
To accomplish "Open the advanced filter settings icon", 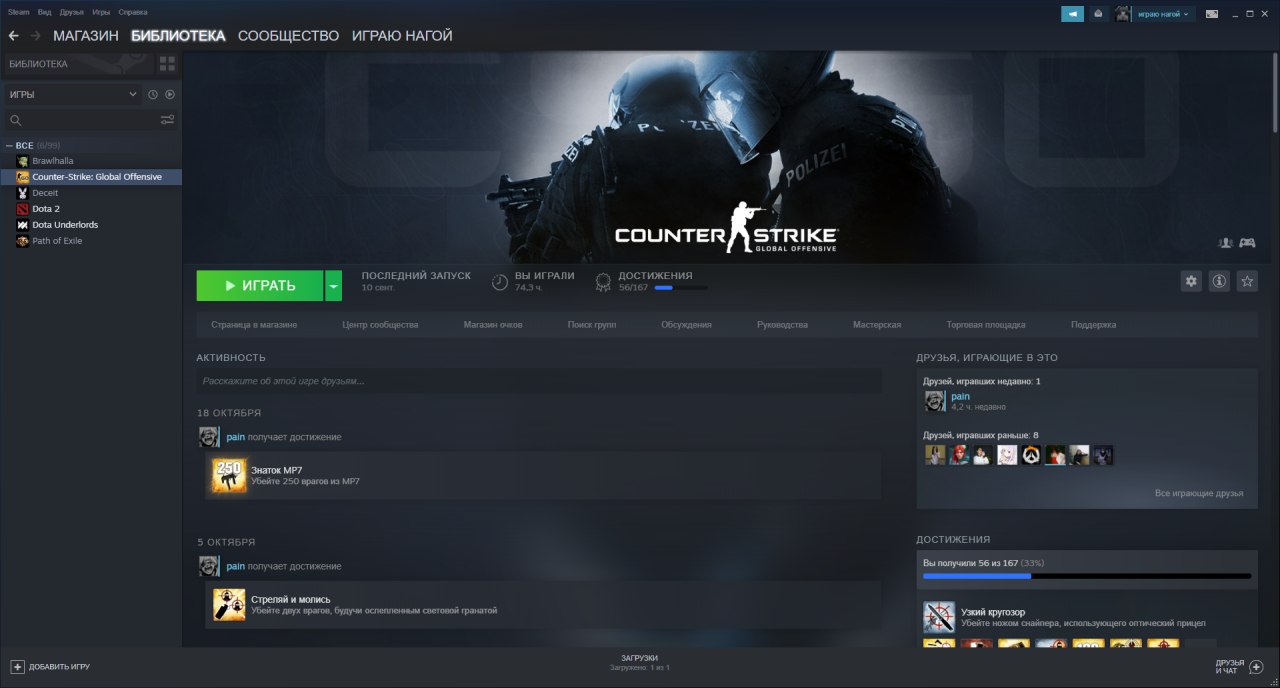I will pos(167,120).
